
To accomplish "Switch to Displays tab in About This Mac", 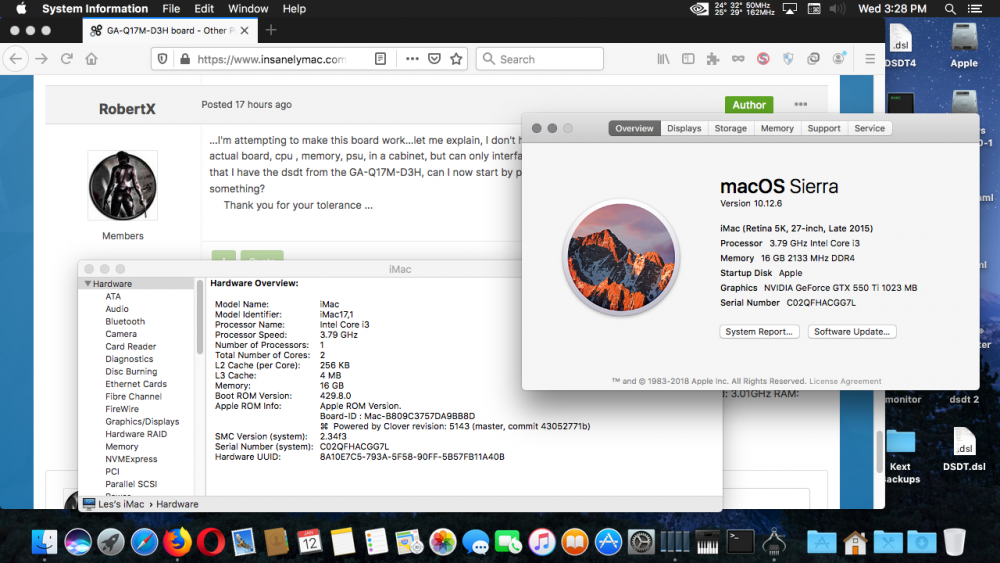I will (x=684, y=128).
